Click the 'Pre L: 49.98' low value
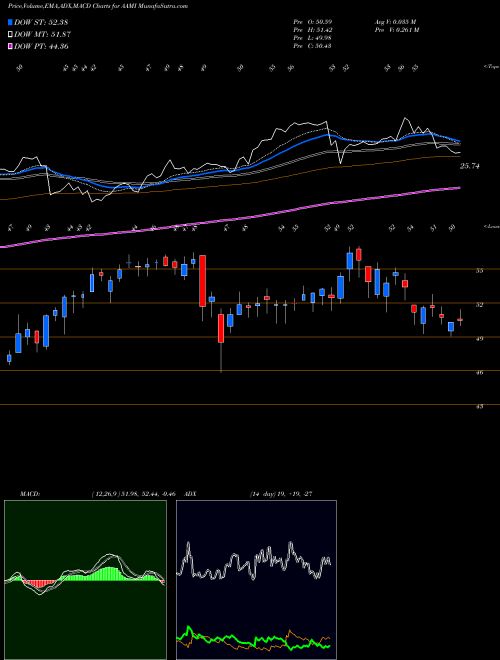 (x=313, y=38)
